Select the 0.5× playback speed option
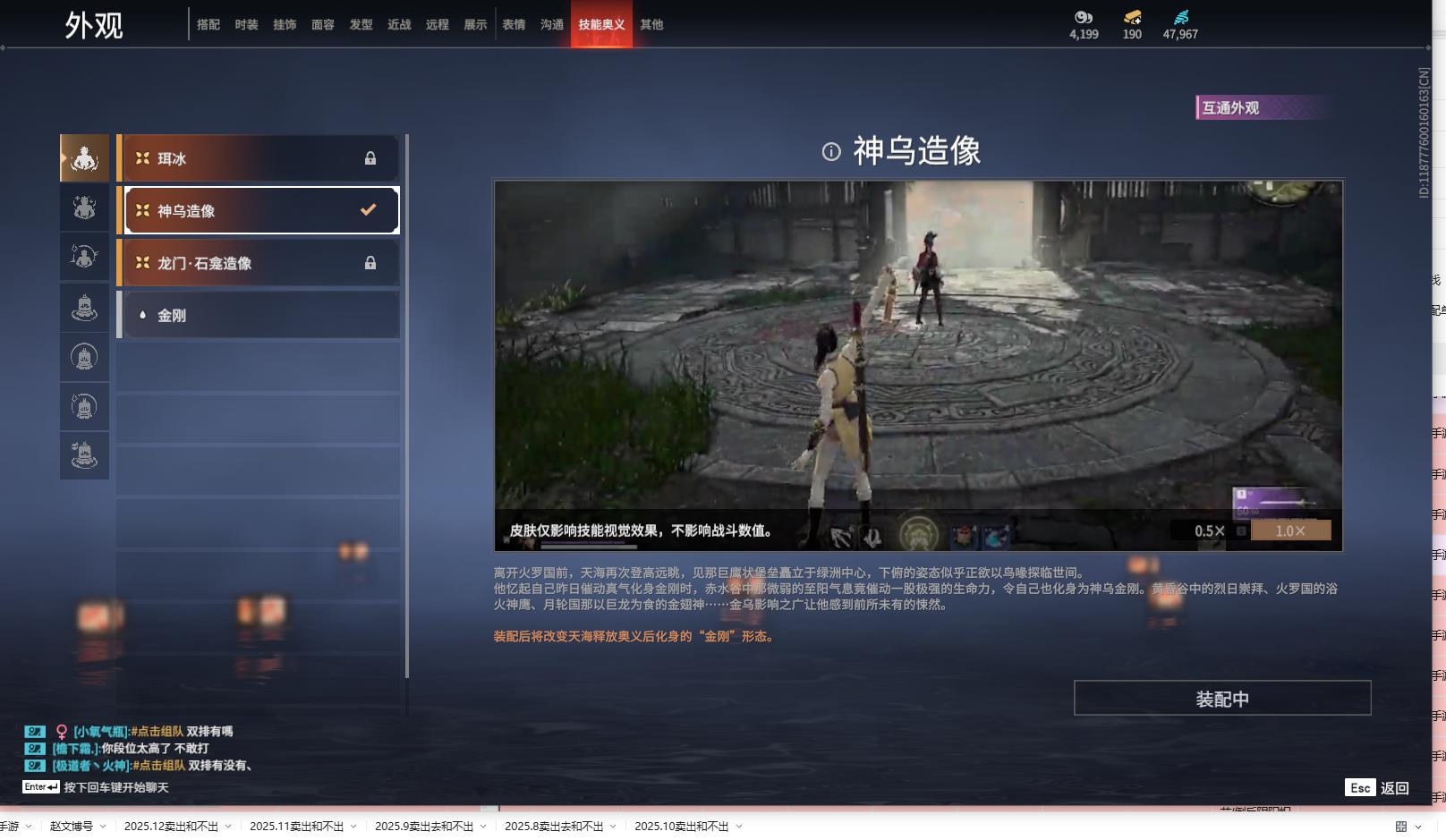This screenshot has height=840, width=1446. tap(1209, 530)
